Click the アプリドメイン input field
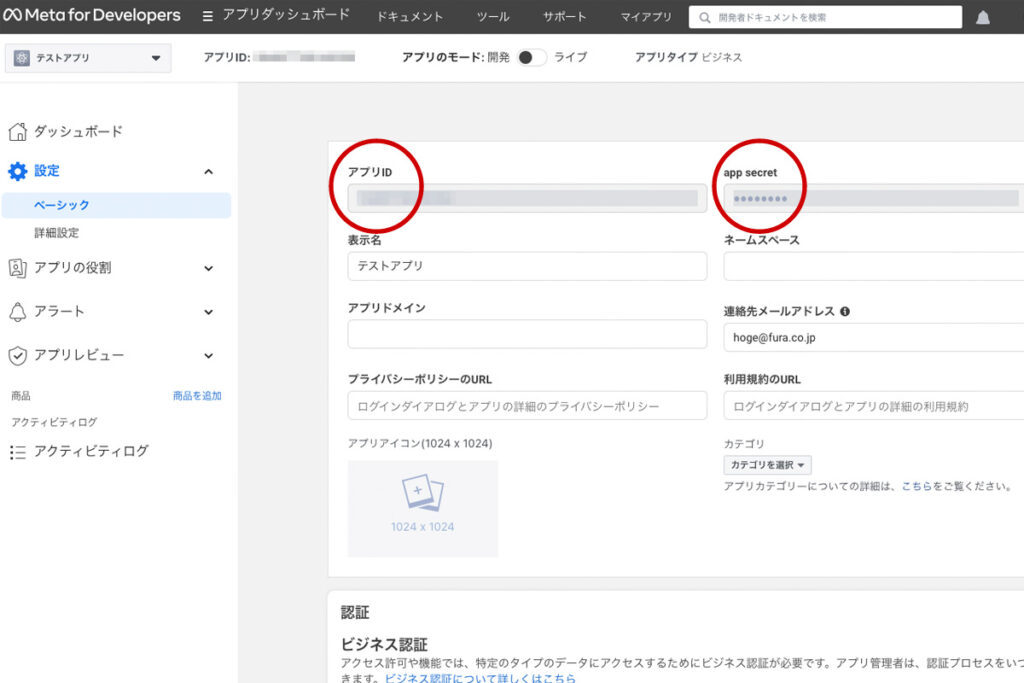 (x=527, y=334)
